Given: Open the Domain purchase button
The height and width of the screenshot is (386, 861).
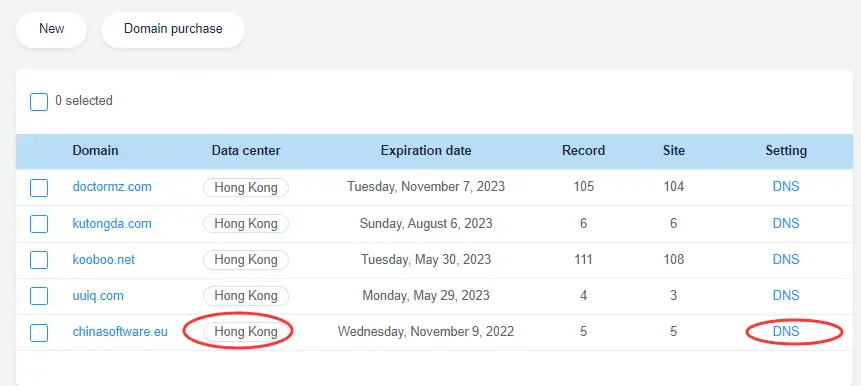Looking at the screenshot, I should (x=173, y=29).
